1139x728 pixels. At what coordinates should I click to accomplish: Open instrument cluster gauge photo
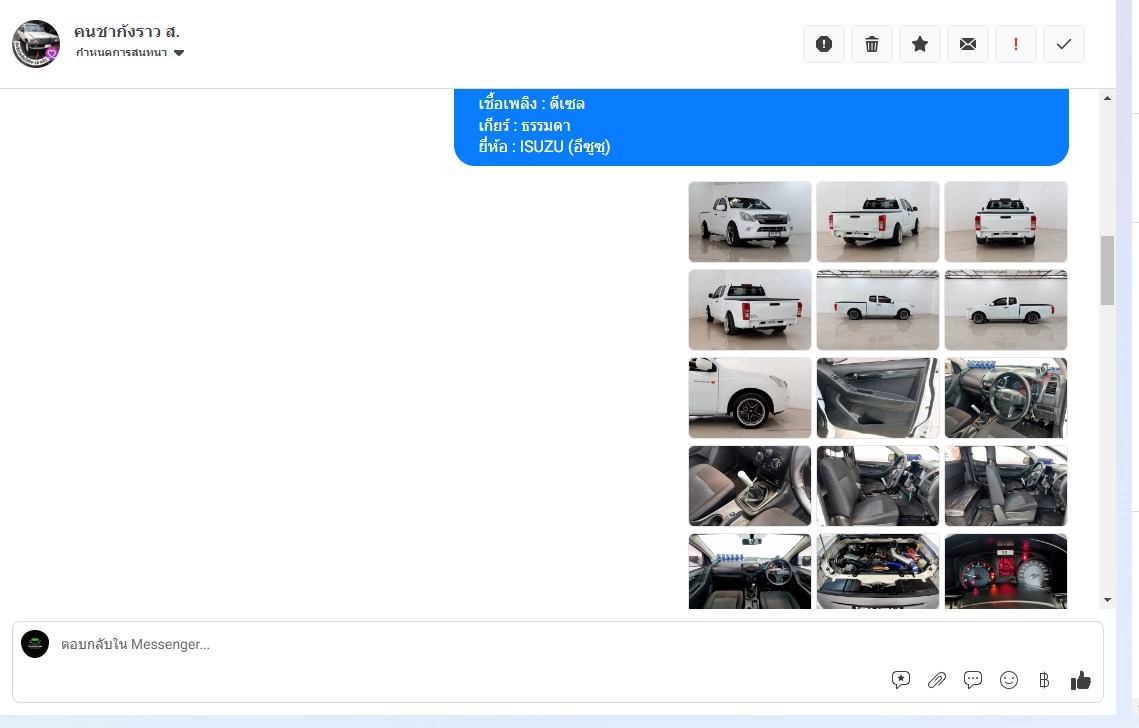point(1005,571)
